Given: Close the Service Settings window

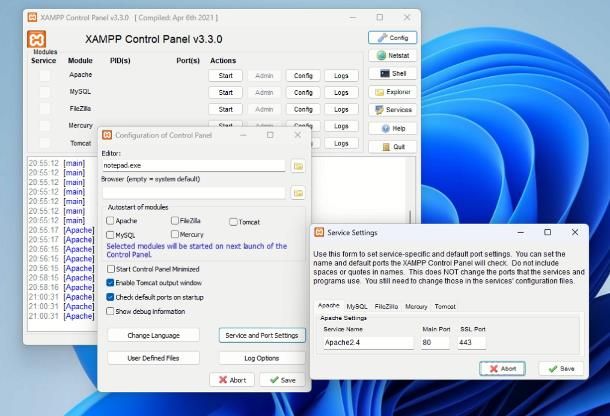Looking at the screenshot, I should click(x=575, y=232).
